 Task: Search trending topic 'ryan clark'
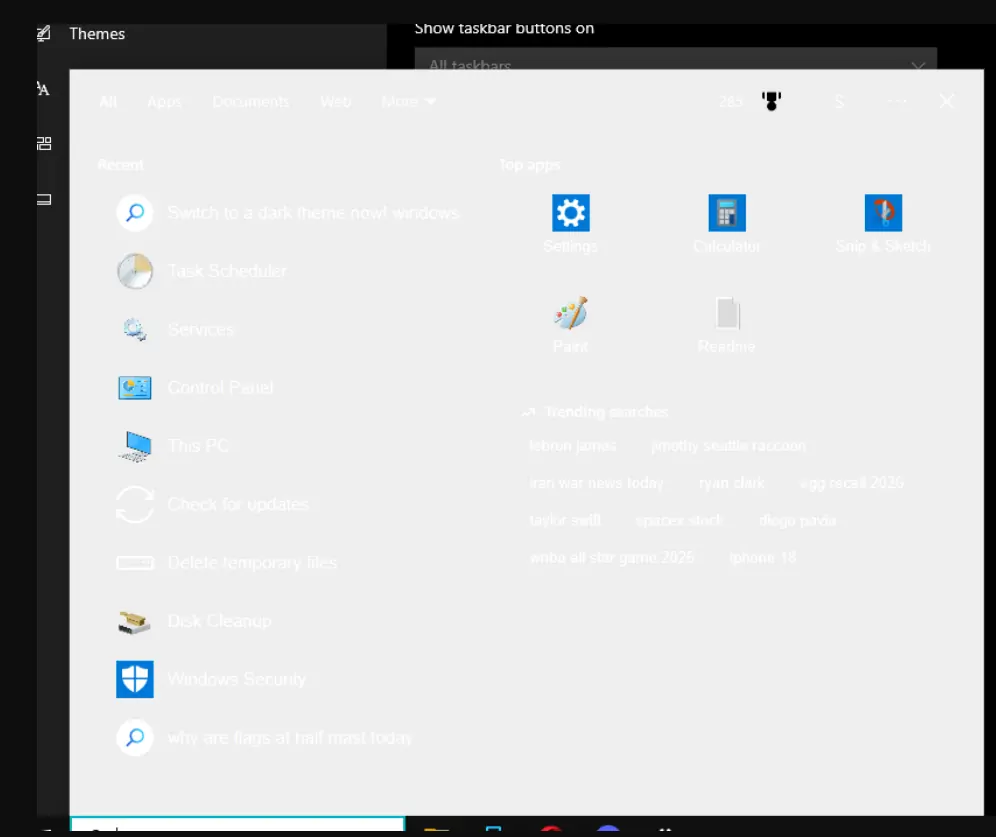point(731,483)
